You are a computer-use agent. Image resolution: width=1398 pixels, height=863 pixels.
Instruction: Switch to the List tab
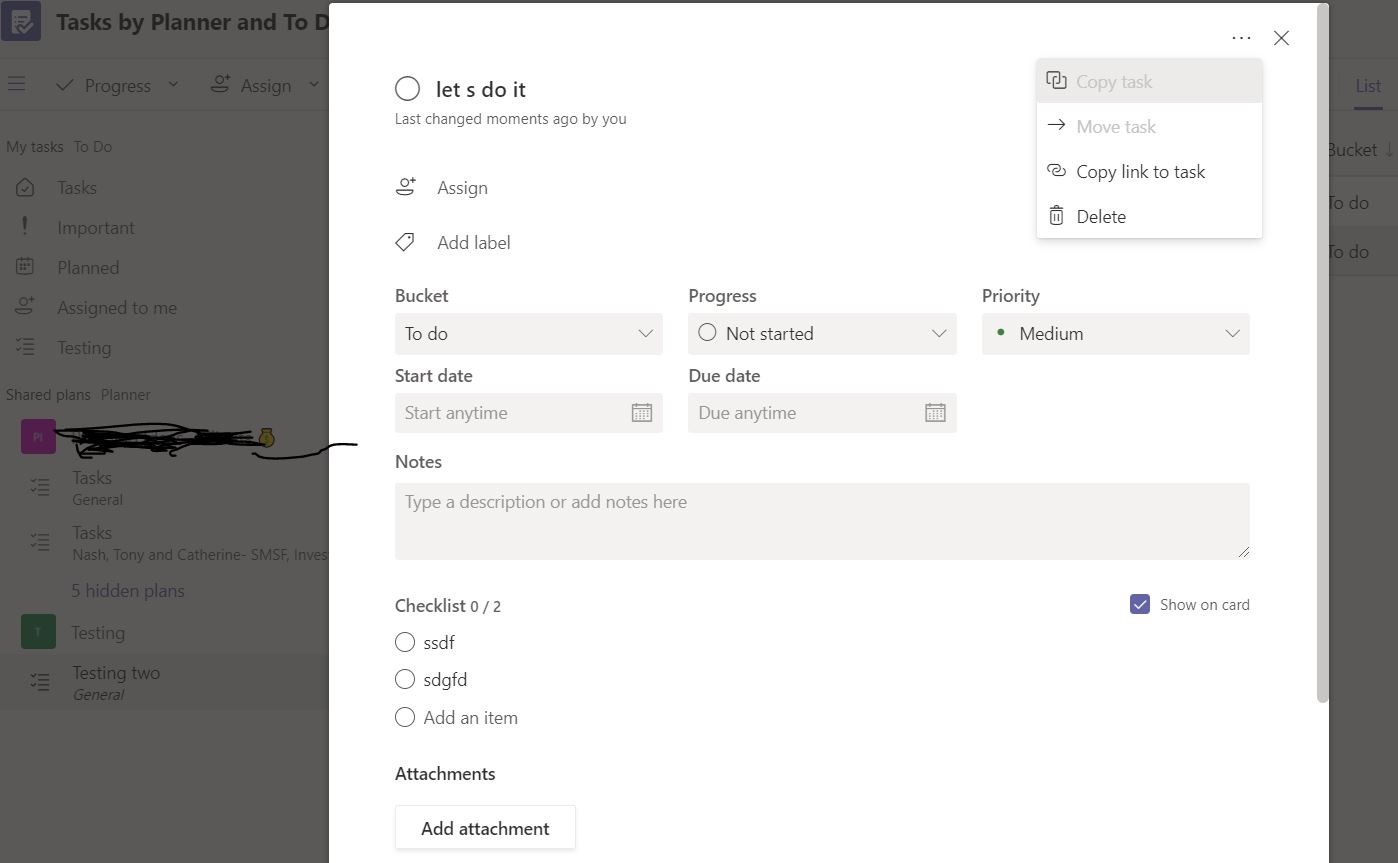1368,85
